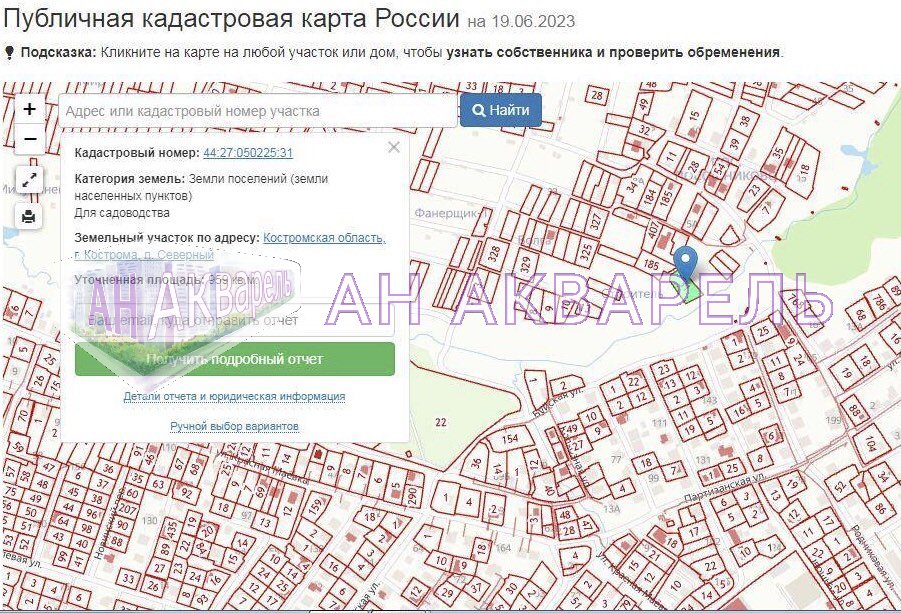Select parcel labeled 290 on map
Image resolution: width=901 pixels, height=613 pixels.
411,496
